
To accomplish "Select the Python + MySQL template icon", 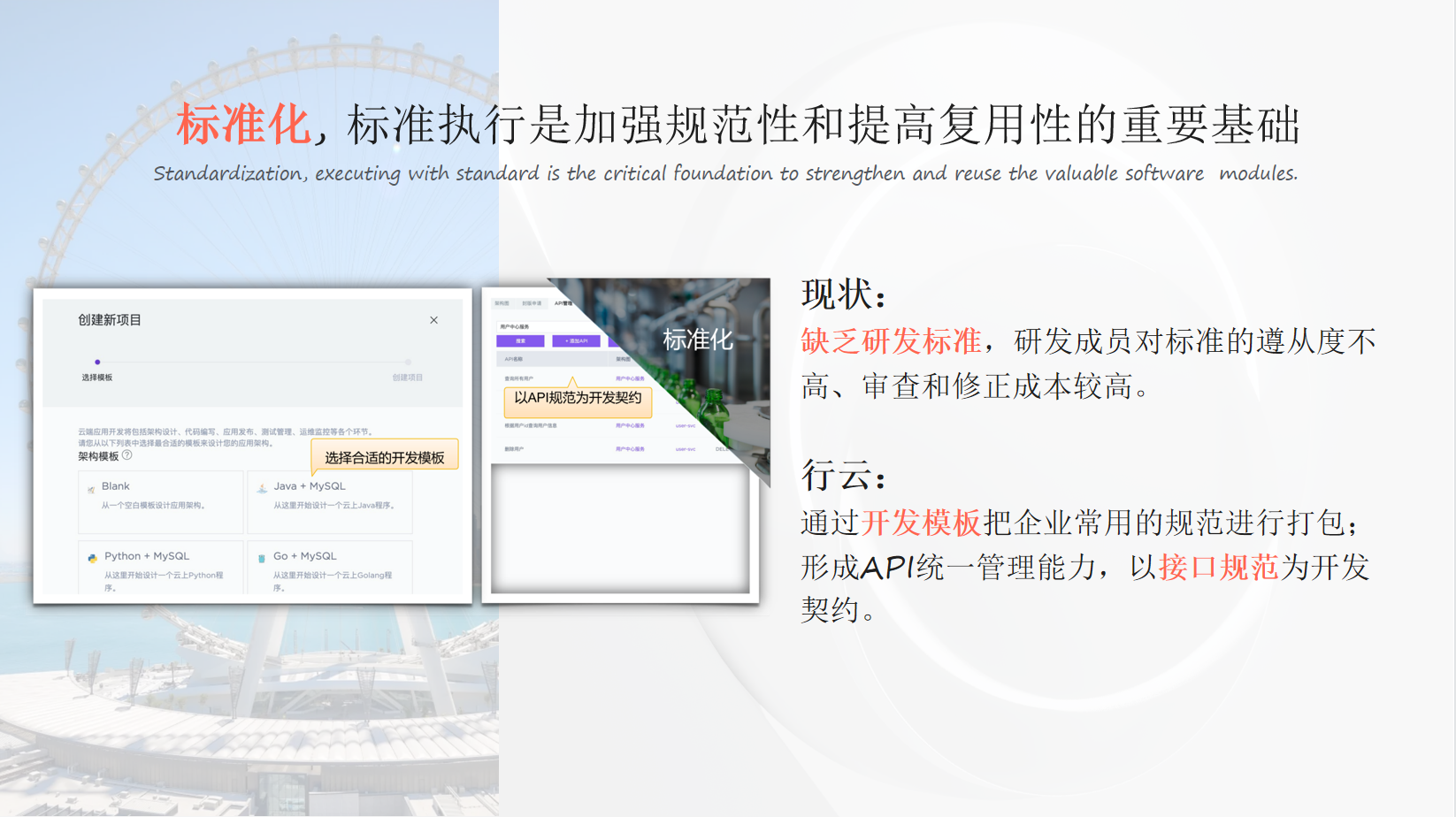I will 92,557.
